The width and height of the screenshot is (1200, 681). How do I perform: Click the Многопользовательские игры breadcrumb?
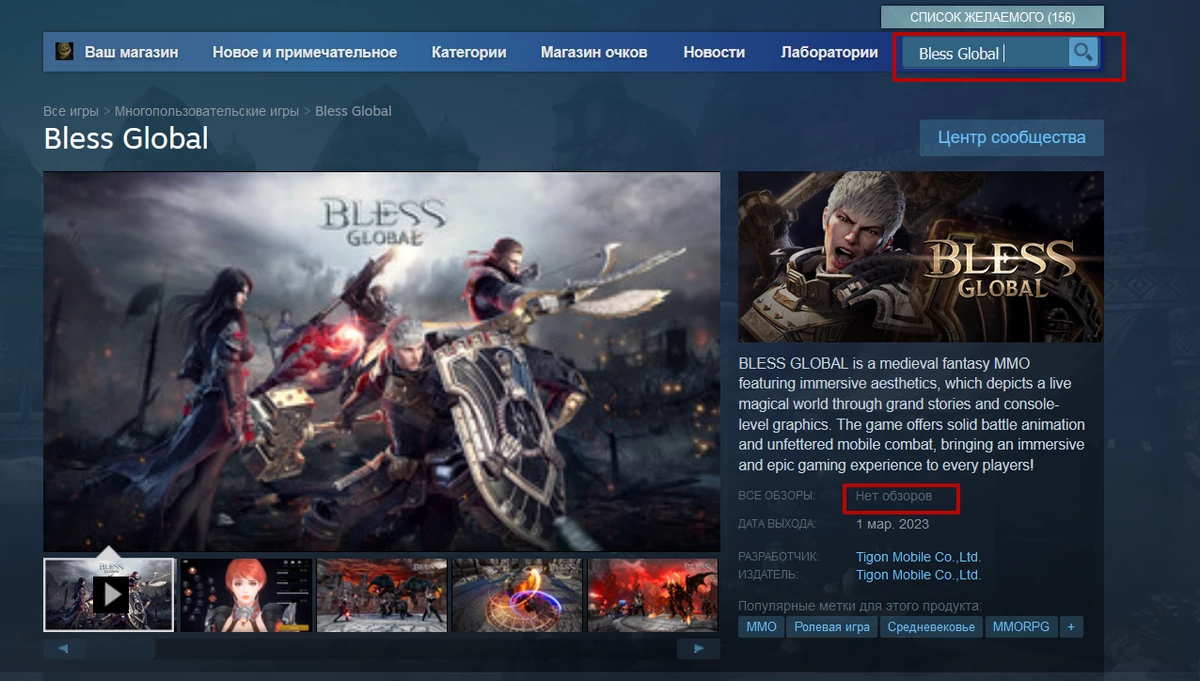(x=206, y=111)
